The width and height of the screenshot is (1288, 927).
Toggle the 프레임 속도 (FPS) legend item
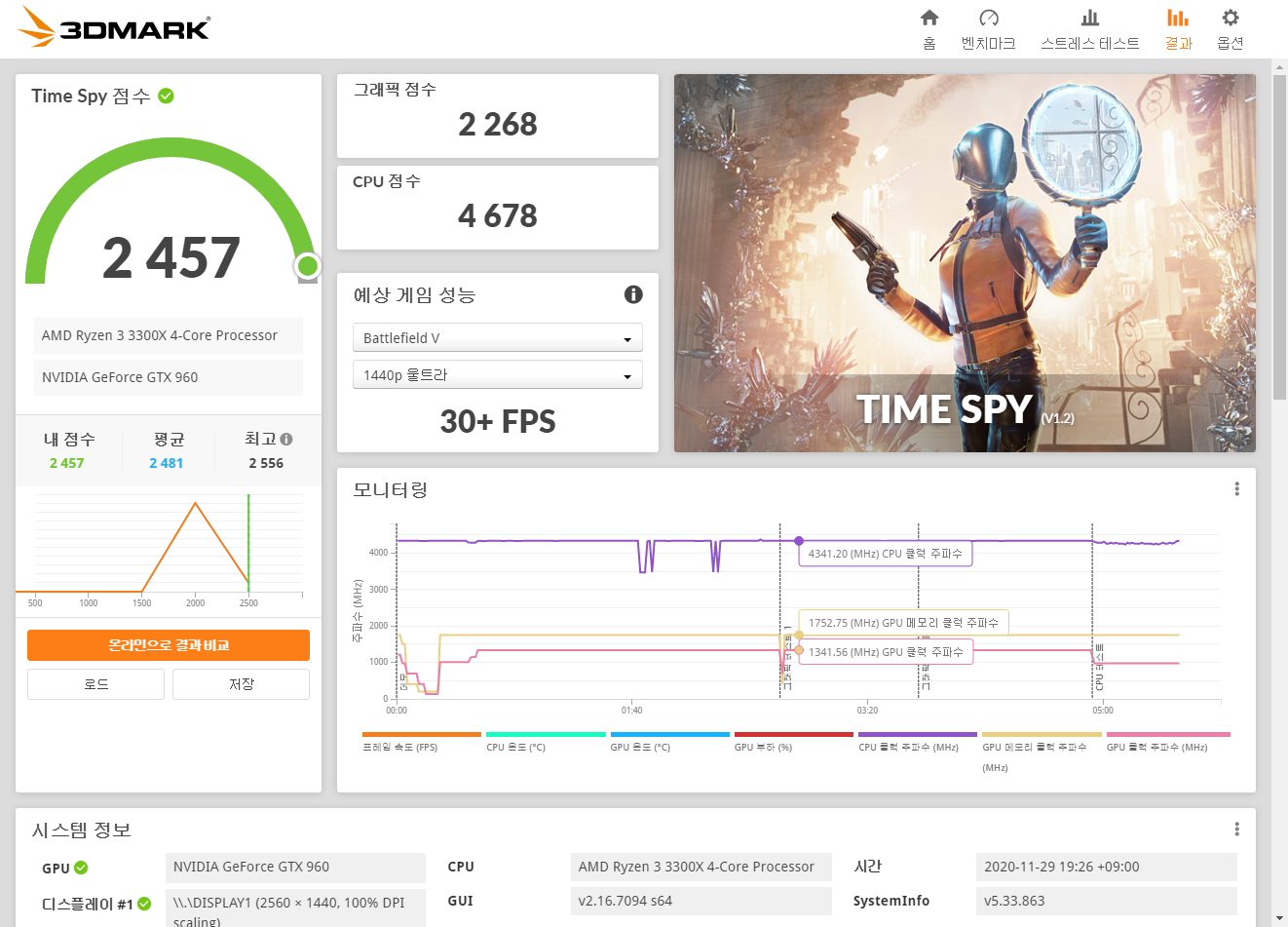(x=421, y=742)
